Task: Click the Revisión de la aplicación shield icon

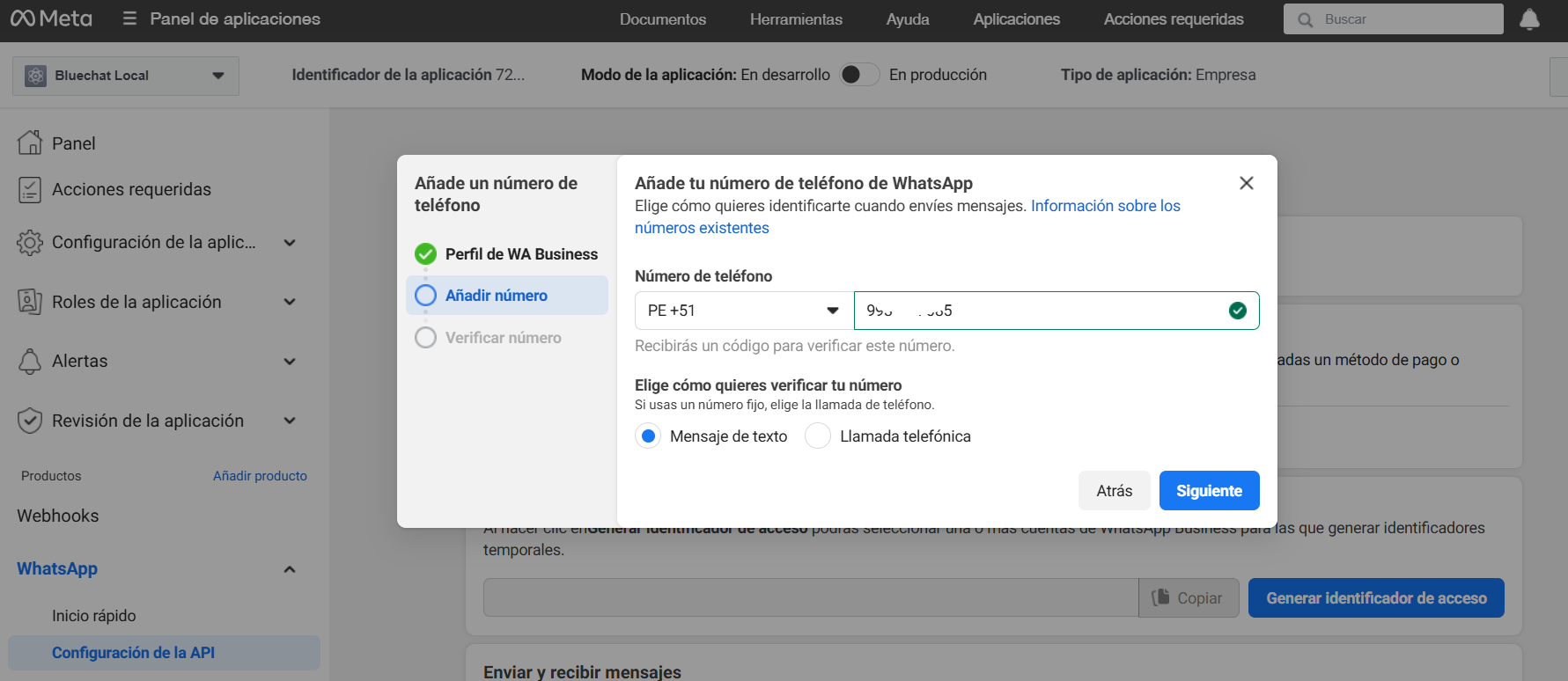Action: 30,421
